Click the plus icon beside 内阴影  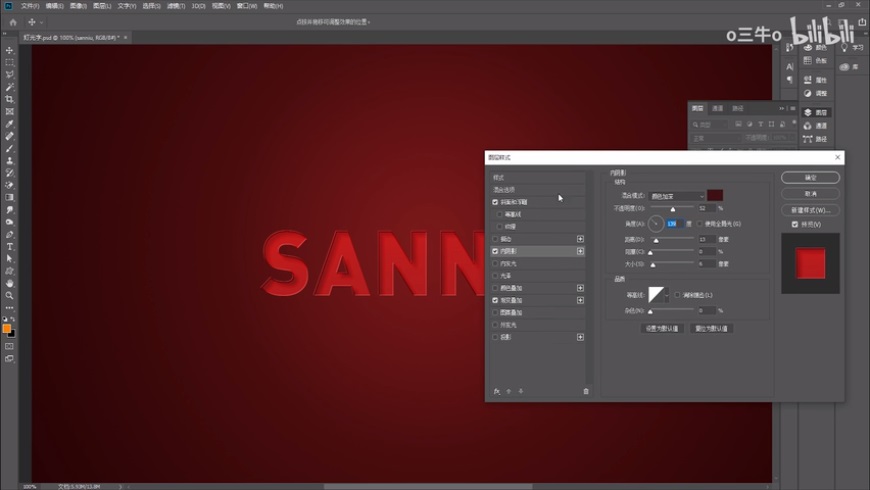(x=580, y=251)
